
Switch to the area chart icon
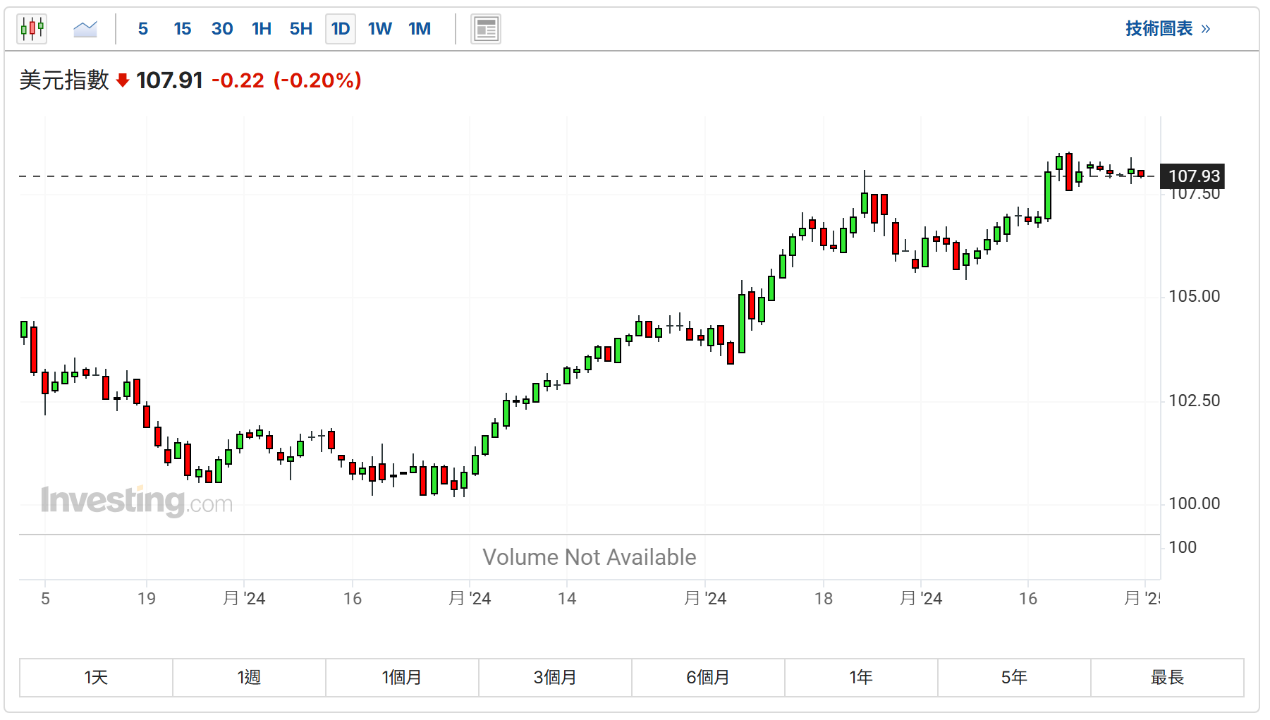(85, 29)
